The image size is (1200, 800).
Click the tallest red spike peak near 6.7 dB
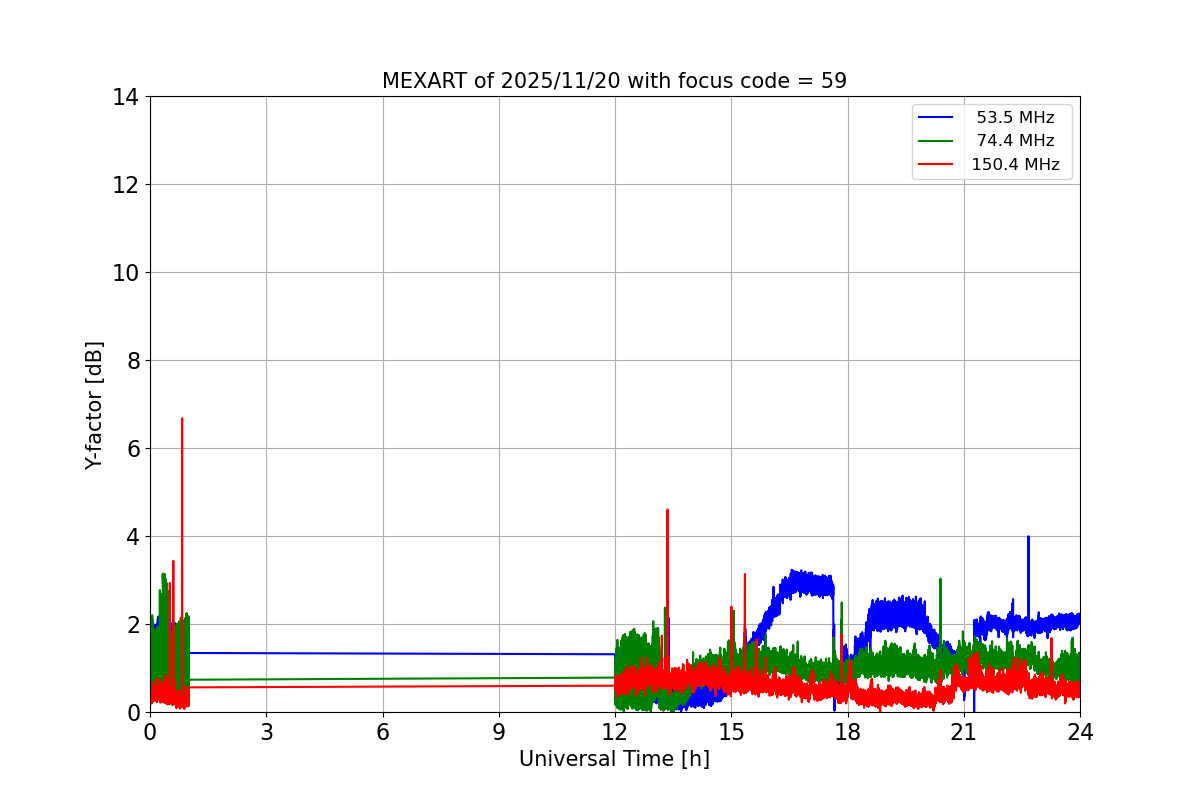[182, 419]
